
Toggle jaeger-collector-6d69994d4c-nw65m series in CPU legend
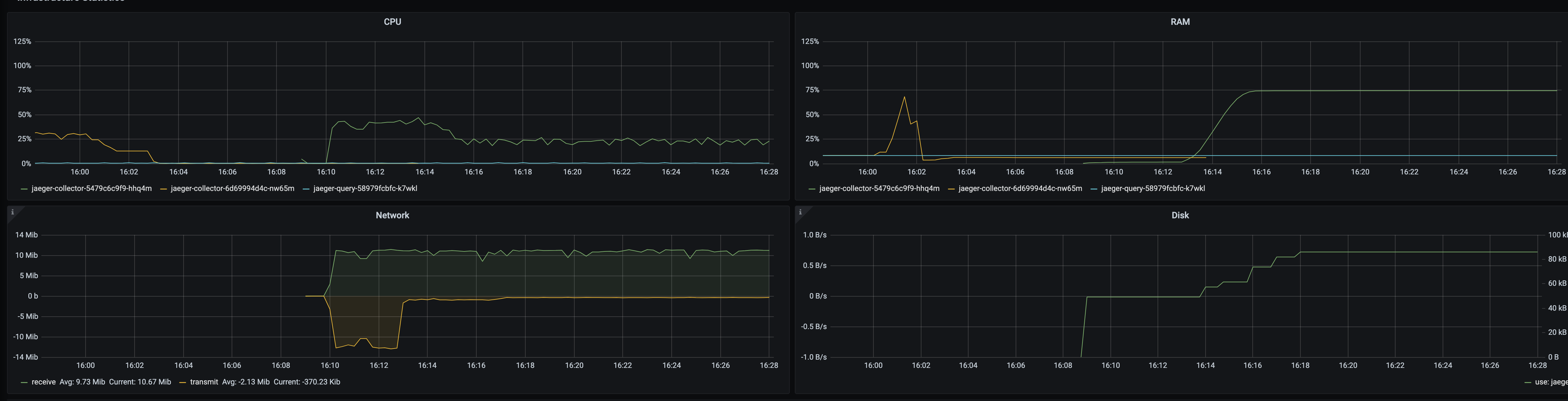tap(233, 189)
